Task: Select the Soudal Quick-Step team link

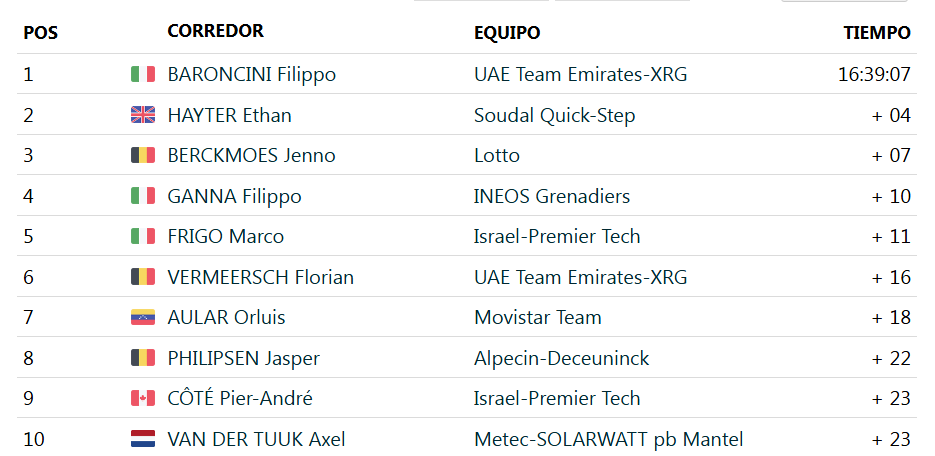Action: click(x=555, y=115)
